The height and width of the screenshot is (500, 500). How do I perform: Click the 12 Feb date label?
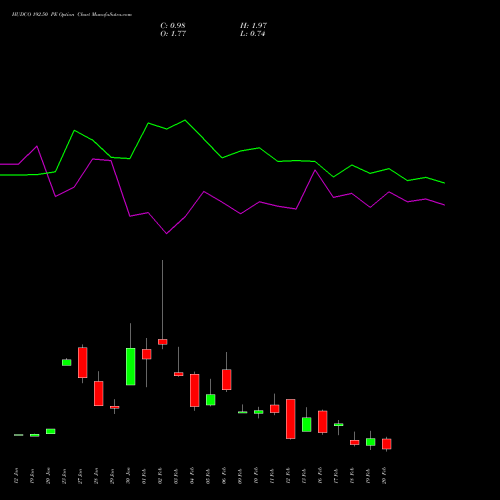[289, 476]
